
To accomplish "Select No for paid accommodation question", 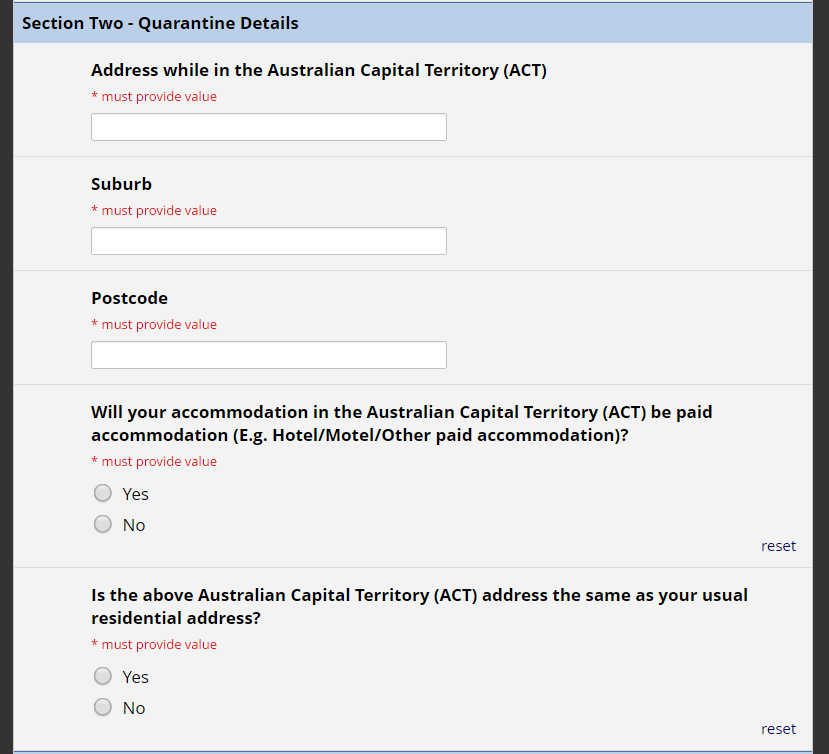I will tap(103, 525).
